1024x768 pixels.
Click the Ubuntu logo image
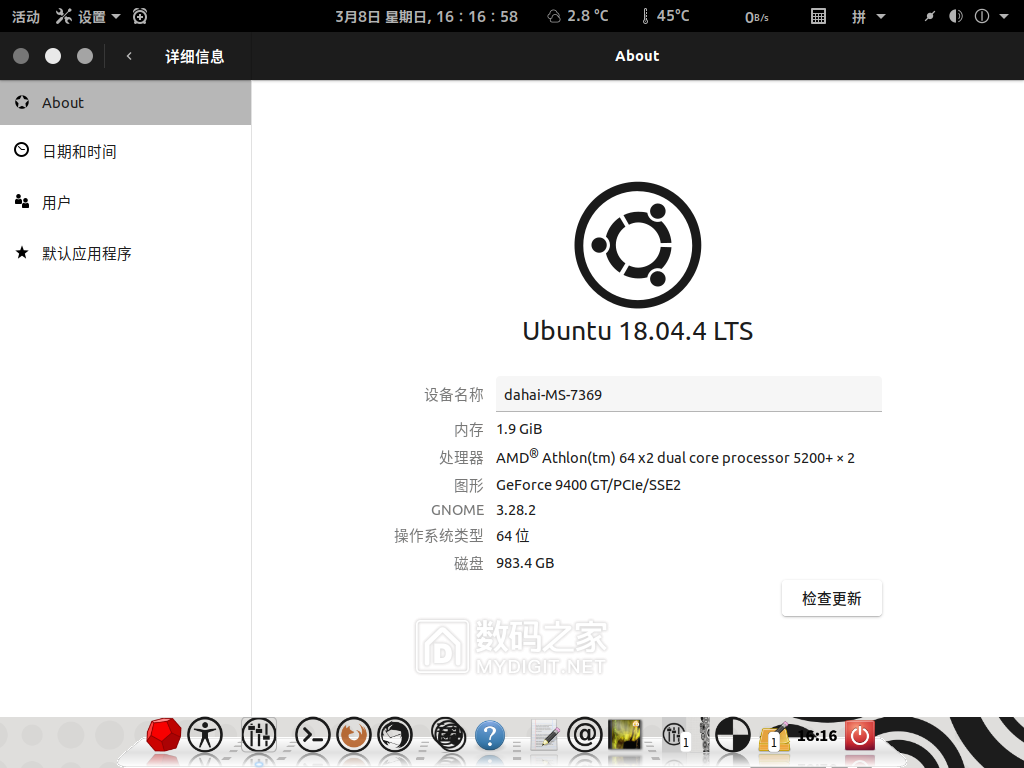coord(637,245)
